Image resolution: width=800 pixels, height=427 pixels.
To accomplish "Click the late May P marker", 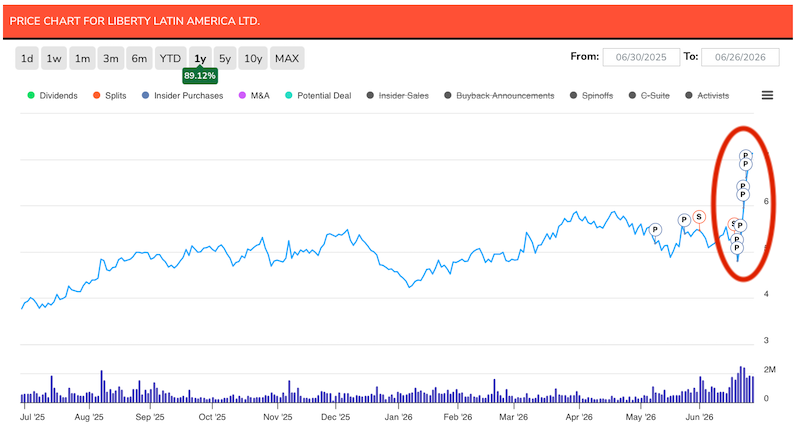I will tap(684, 220).
